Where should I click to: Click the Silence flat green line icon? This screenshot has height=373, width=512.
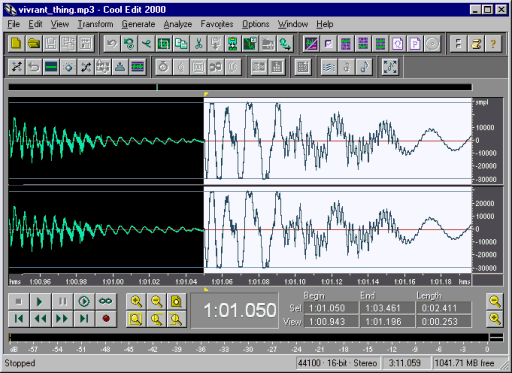pyautogui.click(x=51, y=67)
